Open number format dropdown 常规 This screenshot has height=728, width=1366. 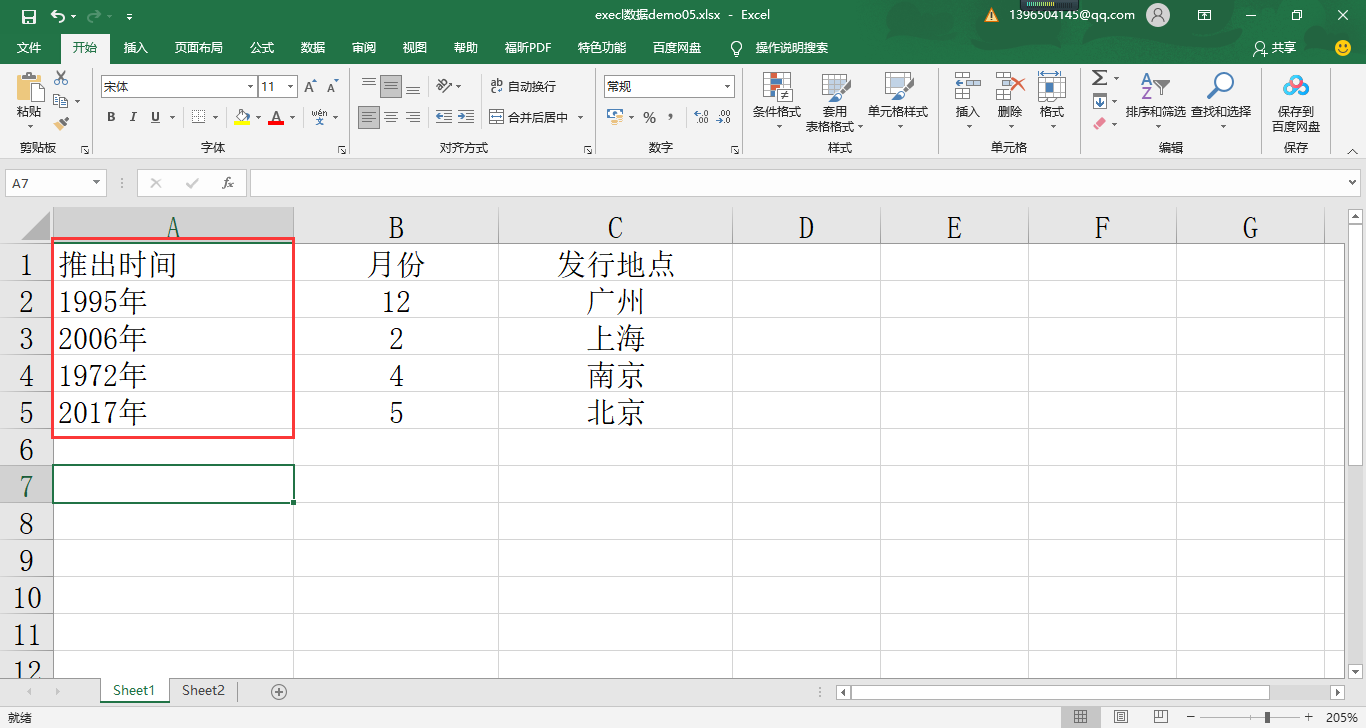727,87
